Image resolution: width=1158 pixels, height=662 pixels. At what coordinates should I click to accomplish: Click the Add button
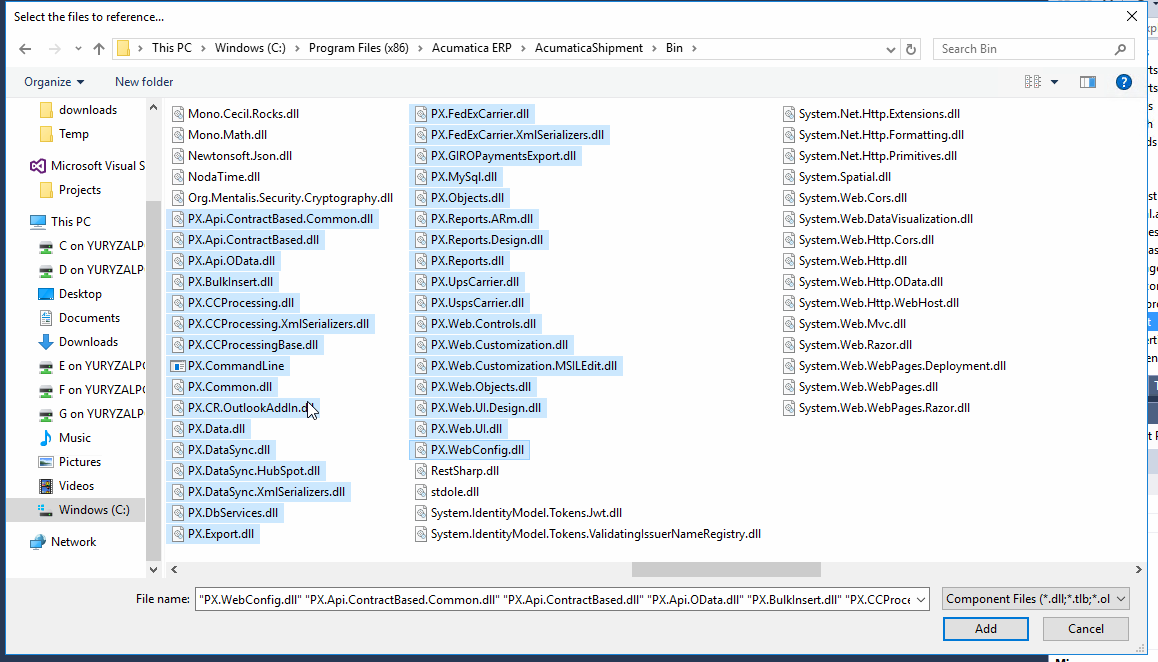(985, 629)
